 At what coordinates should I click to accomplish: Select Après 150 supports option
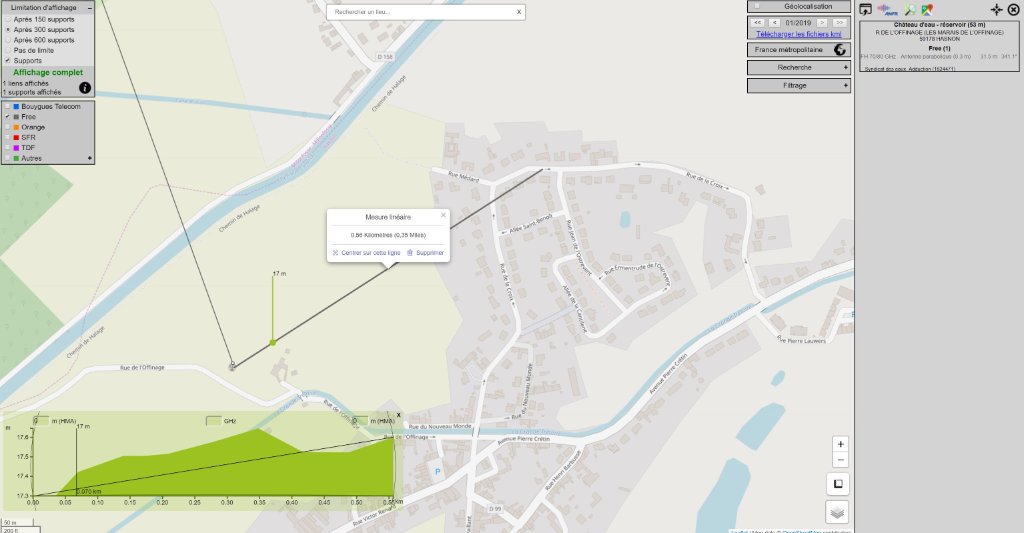coord(8,20)
